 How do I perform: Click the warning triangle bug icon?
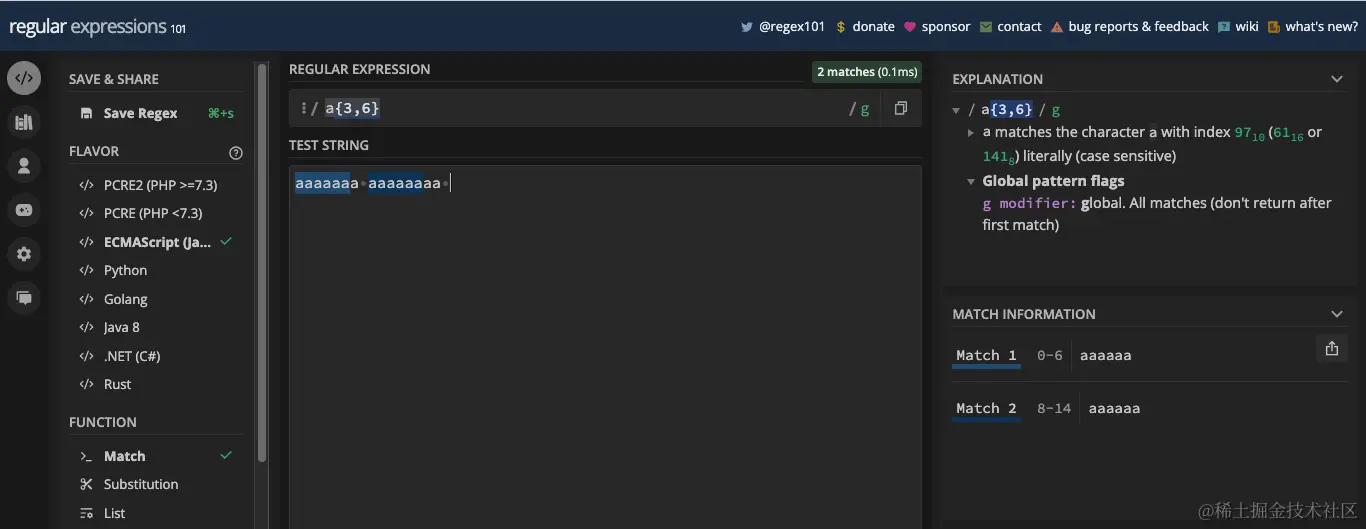(x=1056, y=27)
